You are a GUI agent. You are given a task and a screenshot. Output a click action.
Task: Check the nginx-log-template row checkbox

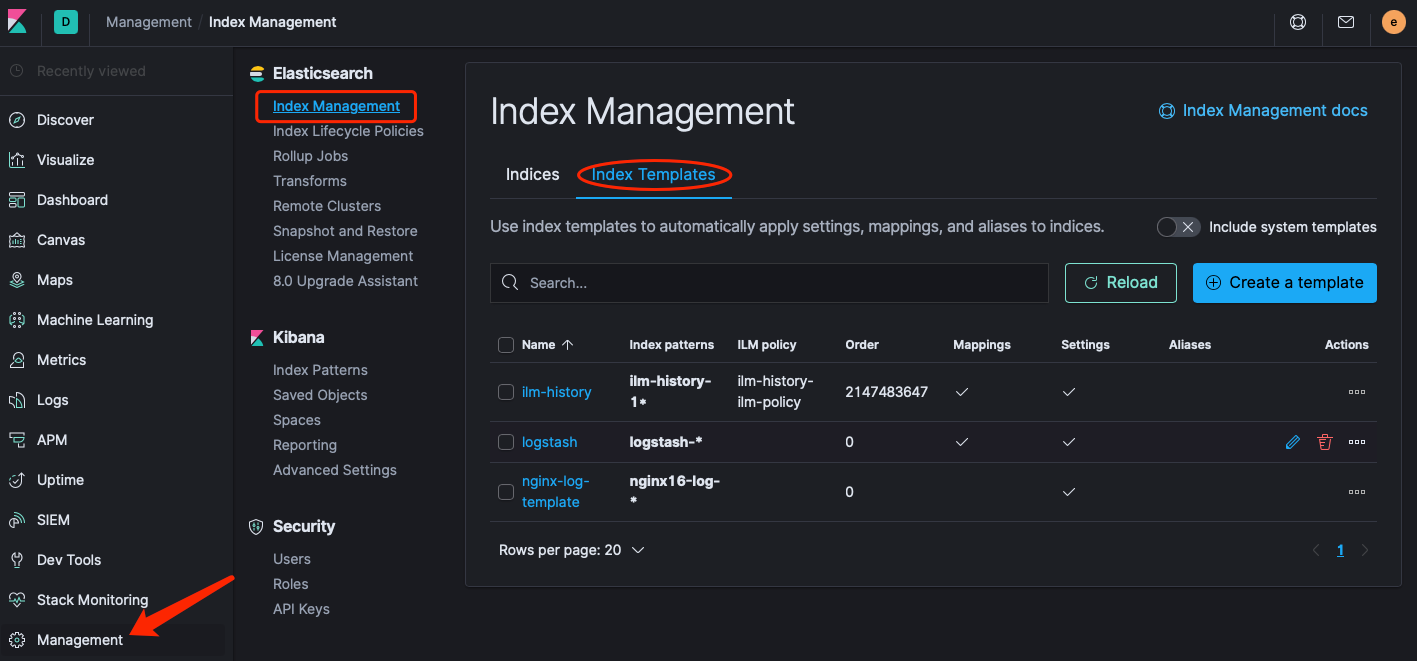pyautogui.click(x=506, y=492)
